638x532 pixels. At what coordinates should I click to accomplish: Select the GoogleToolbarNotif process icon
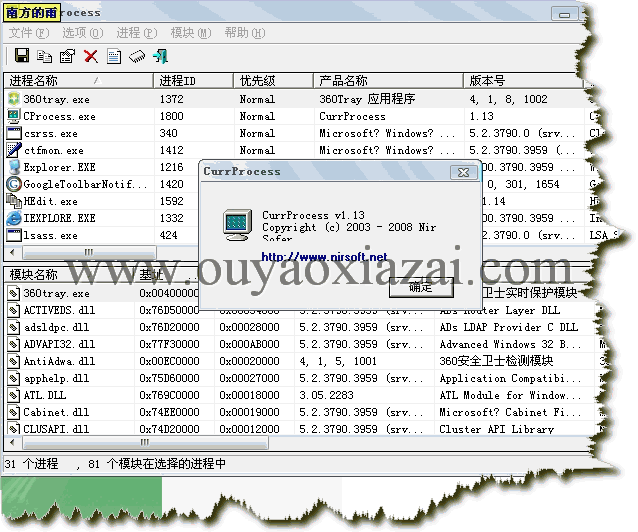14,184
